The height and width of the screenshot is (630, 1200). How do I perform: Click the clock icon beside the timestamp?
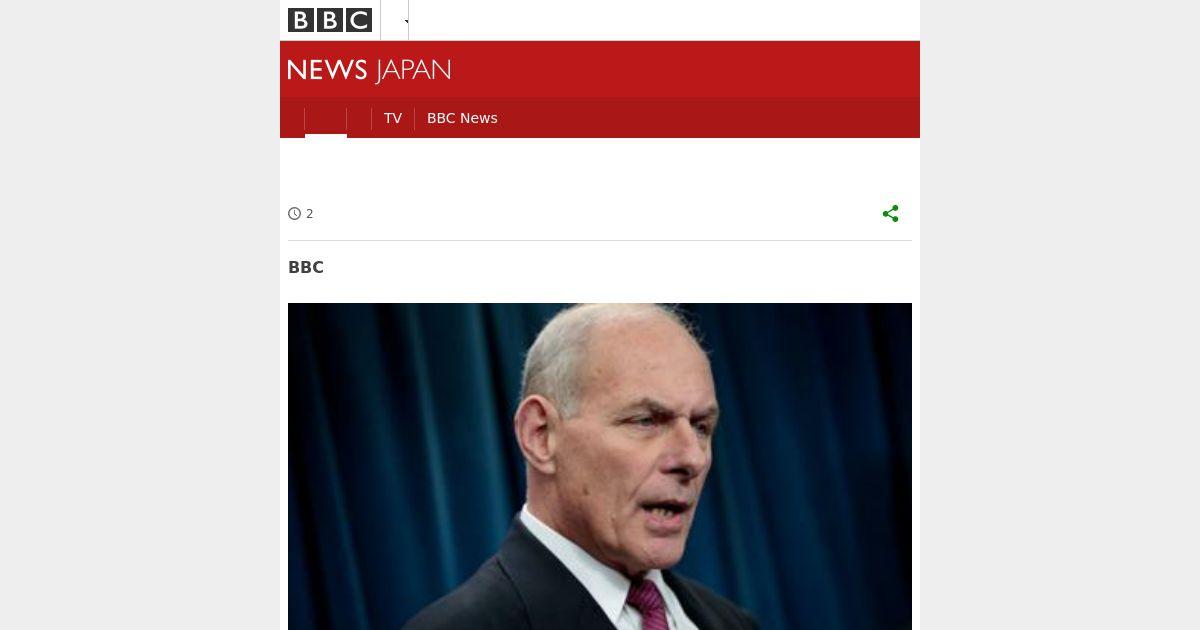[x=294, y=213]
